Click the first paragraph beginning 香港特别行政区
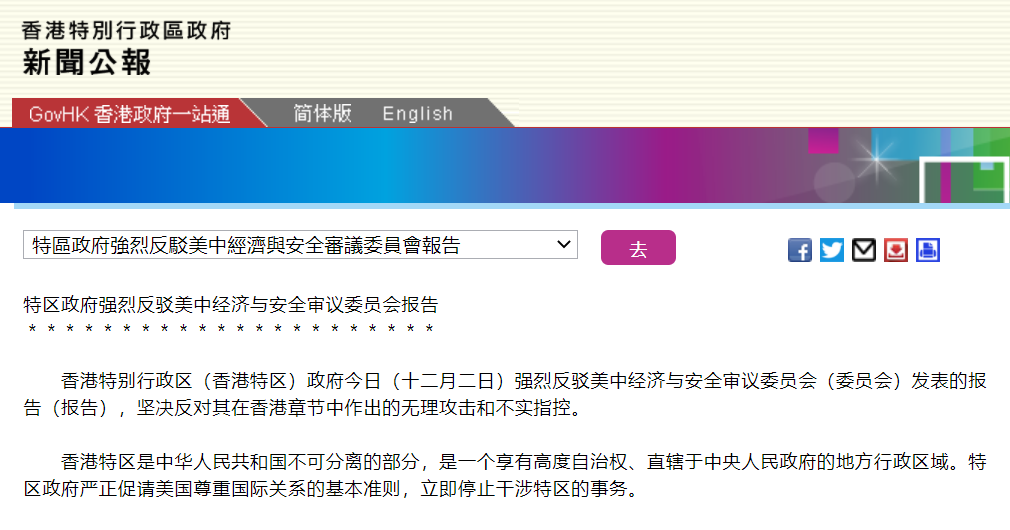This screenshot has height=530, width=1010. pyautogui.click(x=505, y=394)
